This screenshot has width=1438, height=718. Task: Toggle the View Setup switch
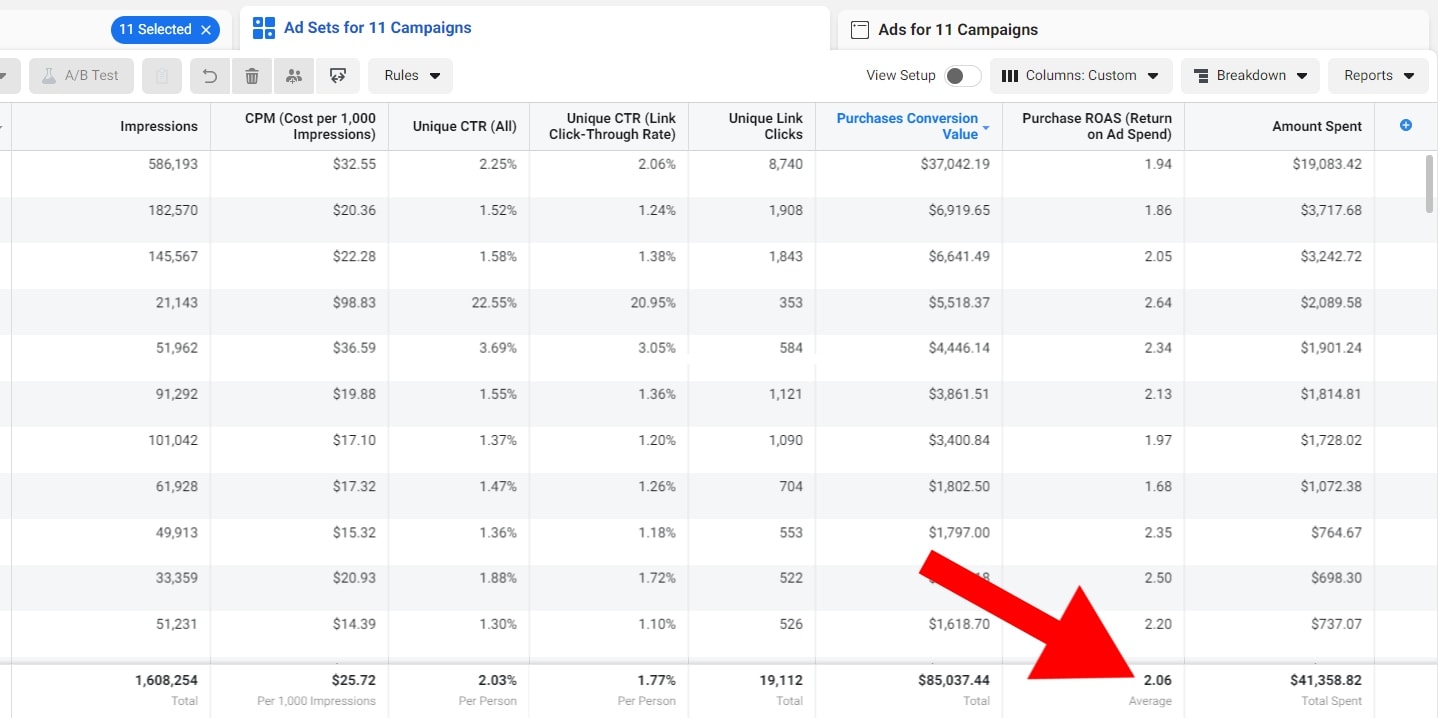click(962, 76)
